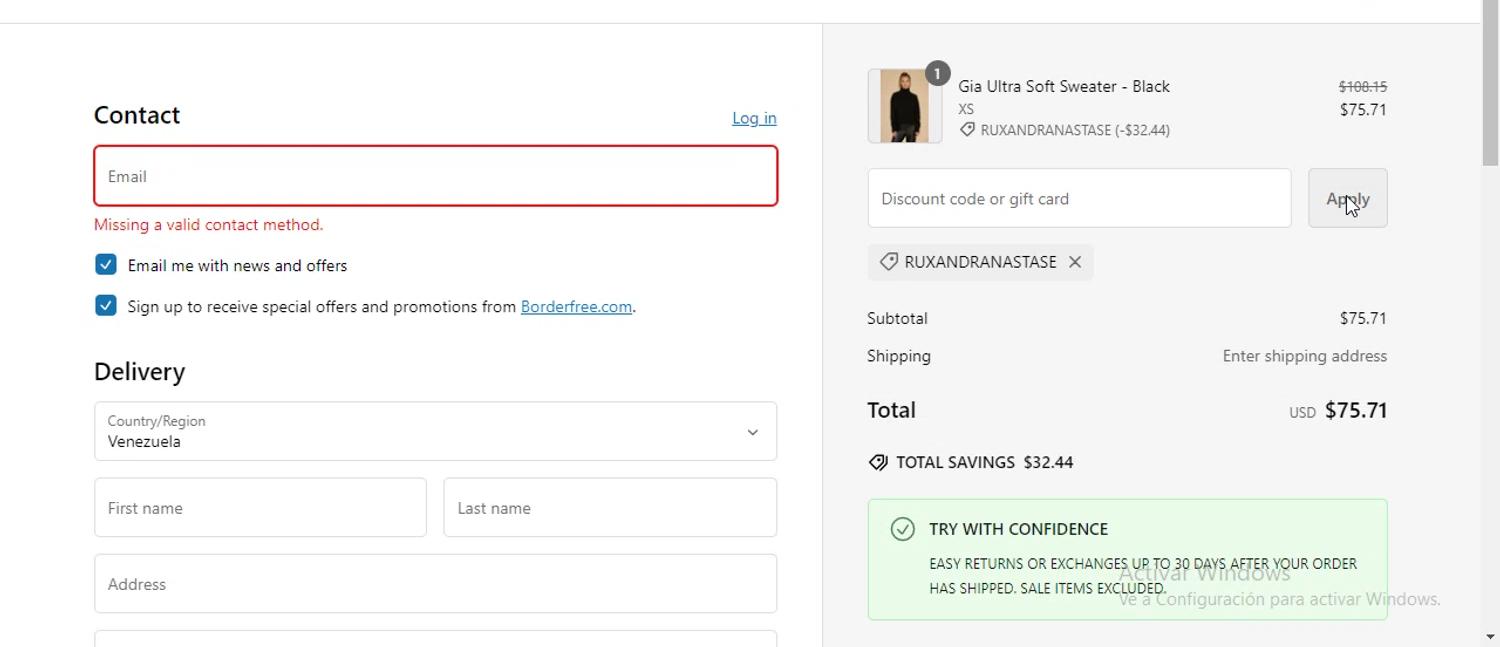Focus the Email input field

[x=435, y=177]
